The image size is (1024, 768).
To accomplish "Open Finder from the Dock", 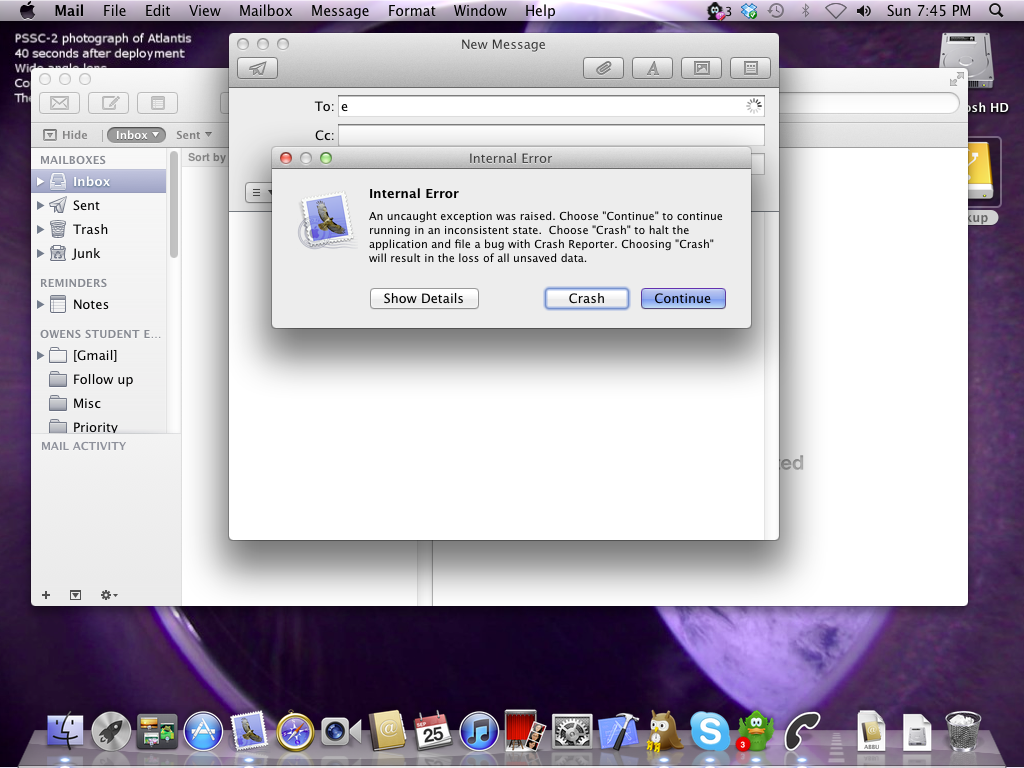I will tap(65, 732).
